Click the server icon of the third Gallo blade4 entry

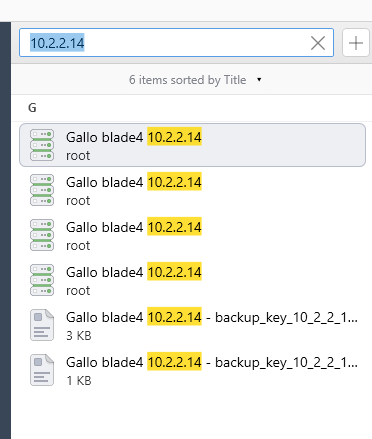pos(42,235)
